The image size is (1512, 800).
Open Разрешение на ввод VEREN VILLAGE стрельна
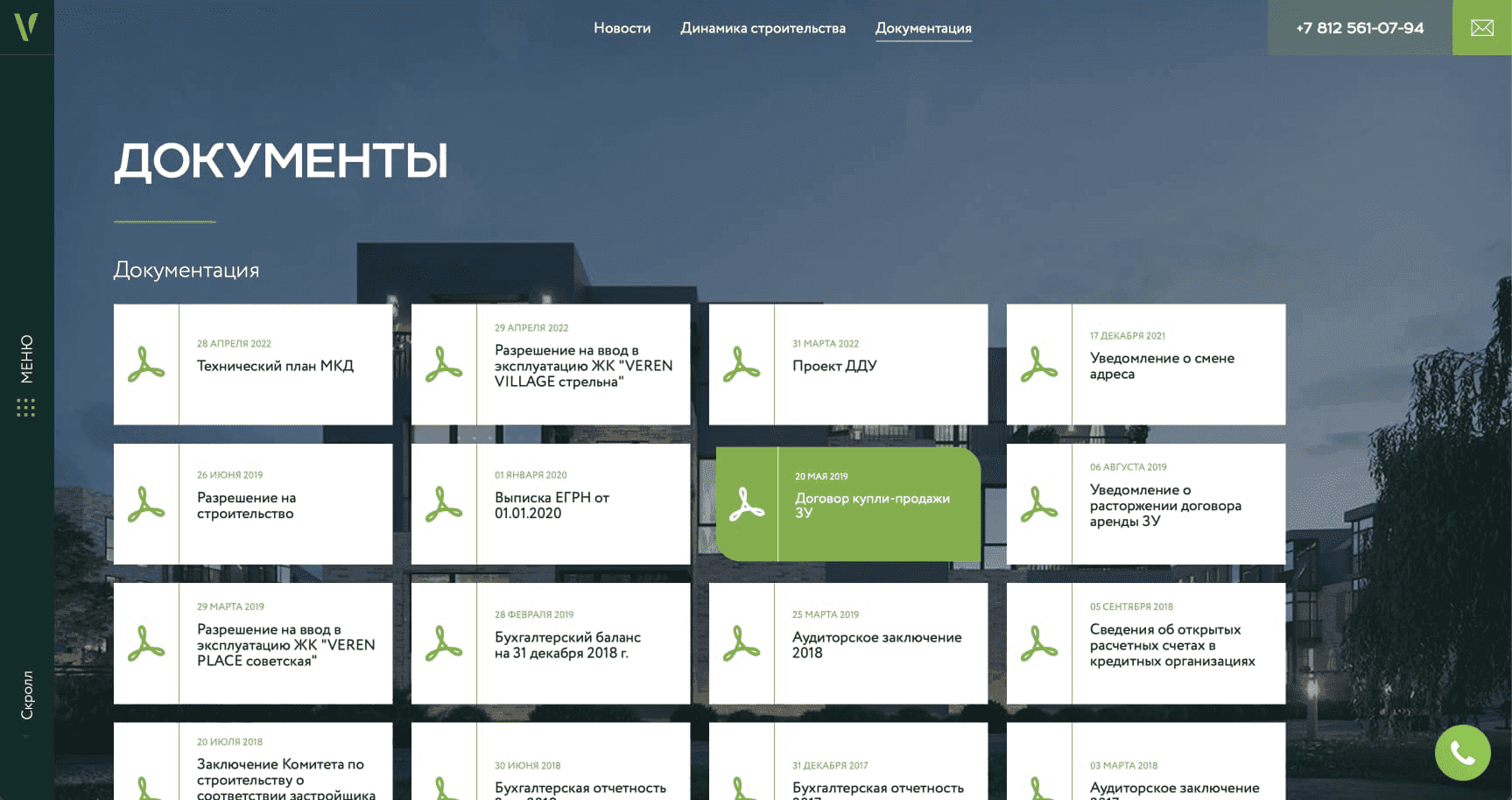tap(583, 366)
